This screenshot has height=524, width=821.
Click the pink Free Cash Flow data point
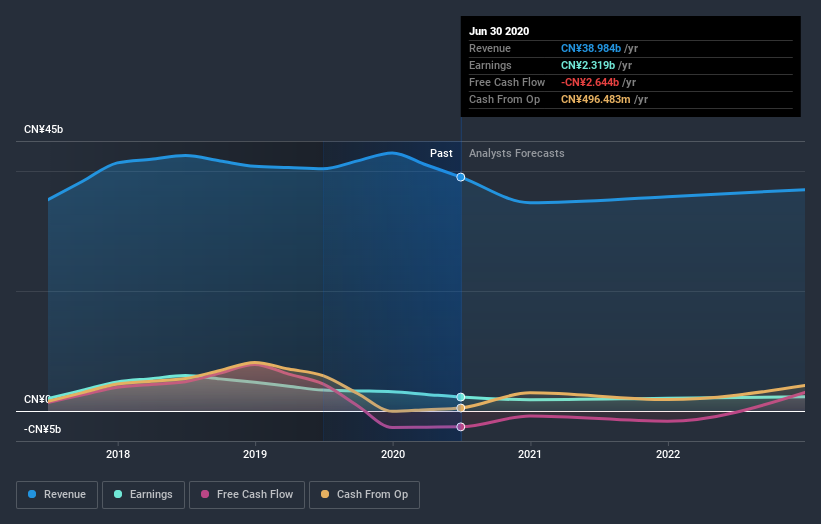point(461,427)
